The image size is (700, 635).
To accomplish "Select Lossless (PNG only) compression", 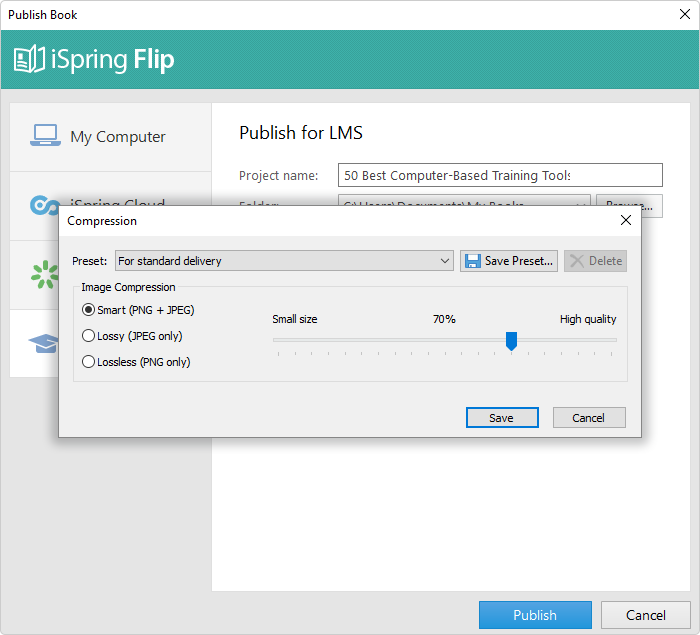I will pos(136,362).
